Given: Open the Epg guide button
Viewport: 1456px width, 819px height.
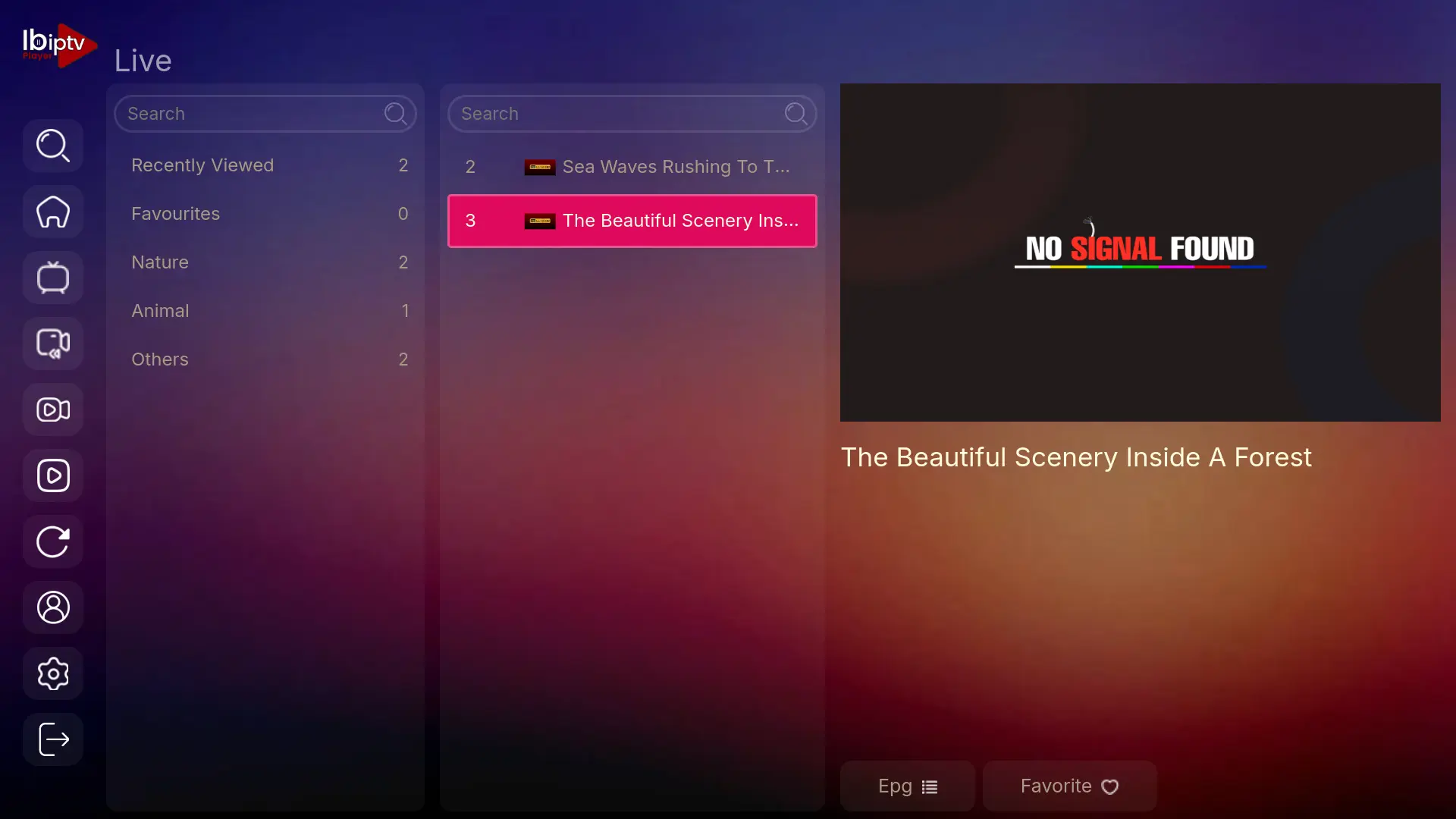Looking at the screenshot, I should (x=907, y=786).
